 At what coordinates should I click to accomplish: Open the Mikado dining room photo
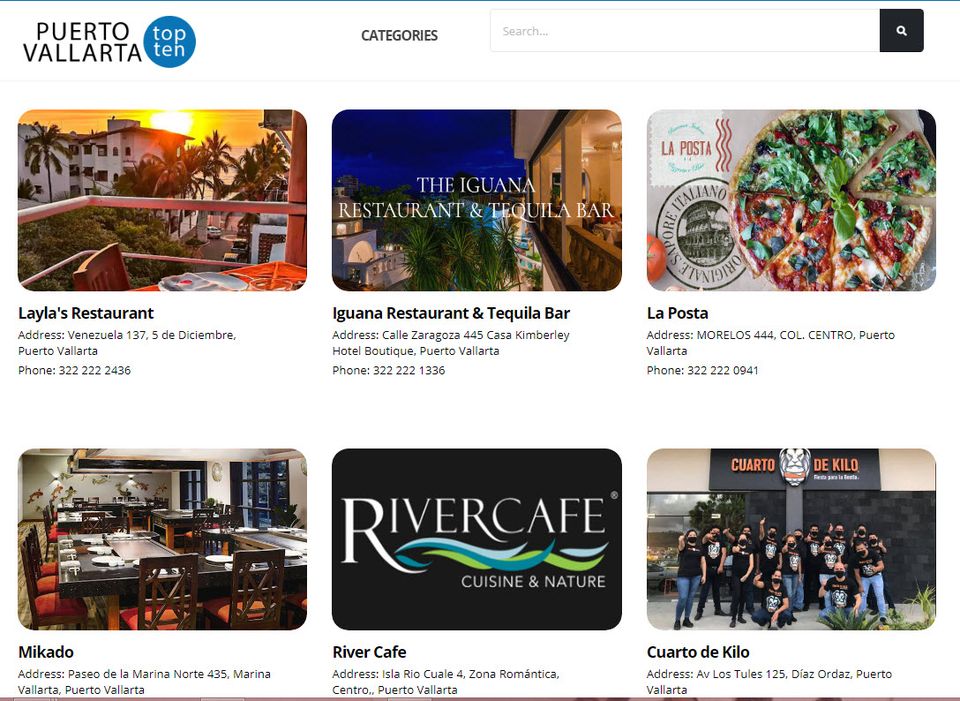click(x=162, y=539)
